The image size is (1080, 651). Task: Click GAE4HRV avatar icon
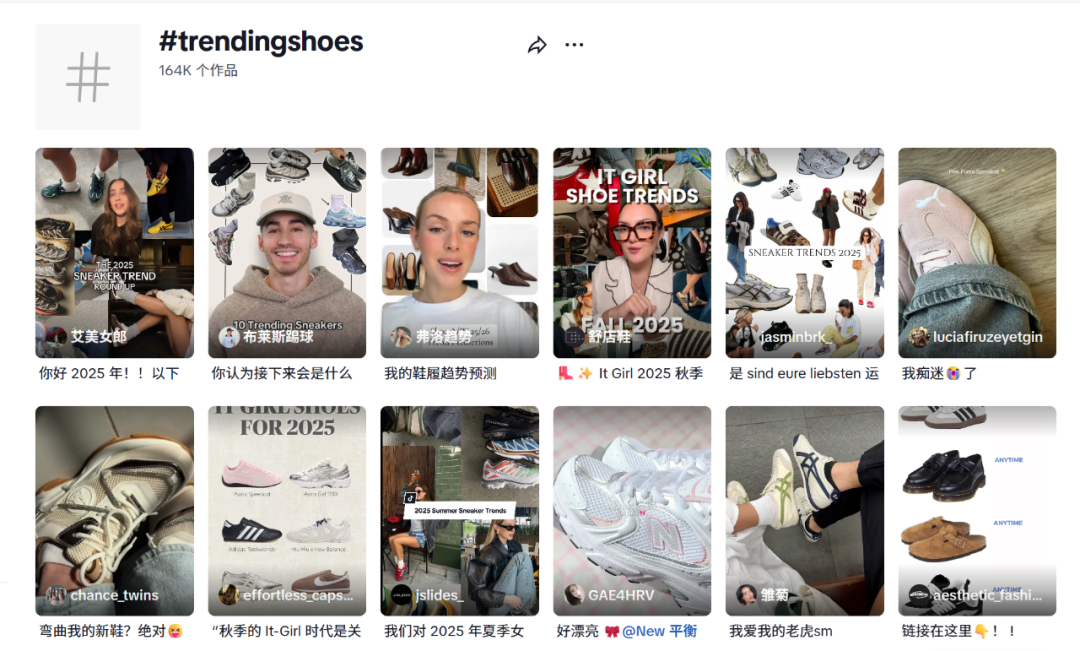click(574, 595)
